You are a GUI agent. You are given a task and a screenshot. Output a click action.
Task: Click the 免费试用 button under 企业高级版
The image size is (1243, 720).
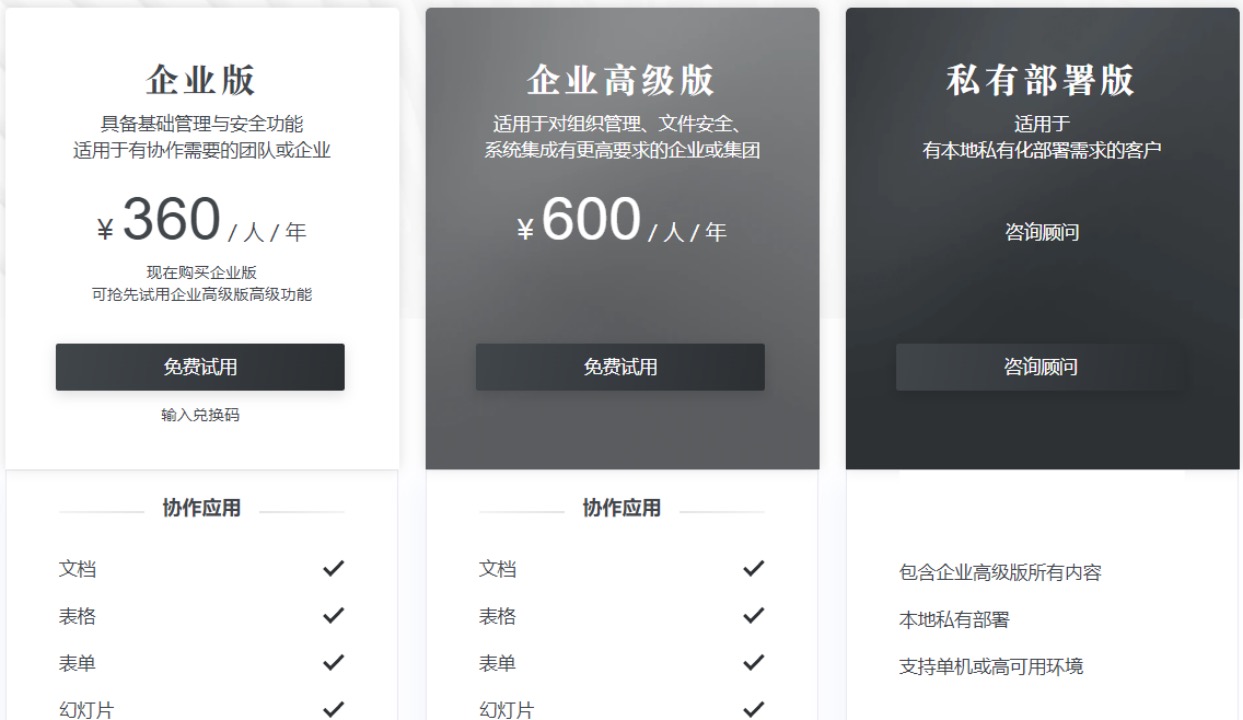coord(620,367)
